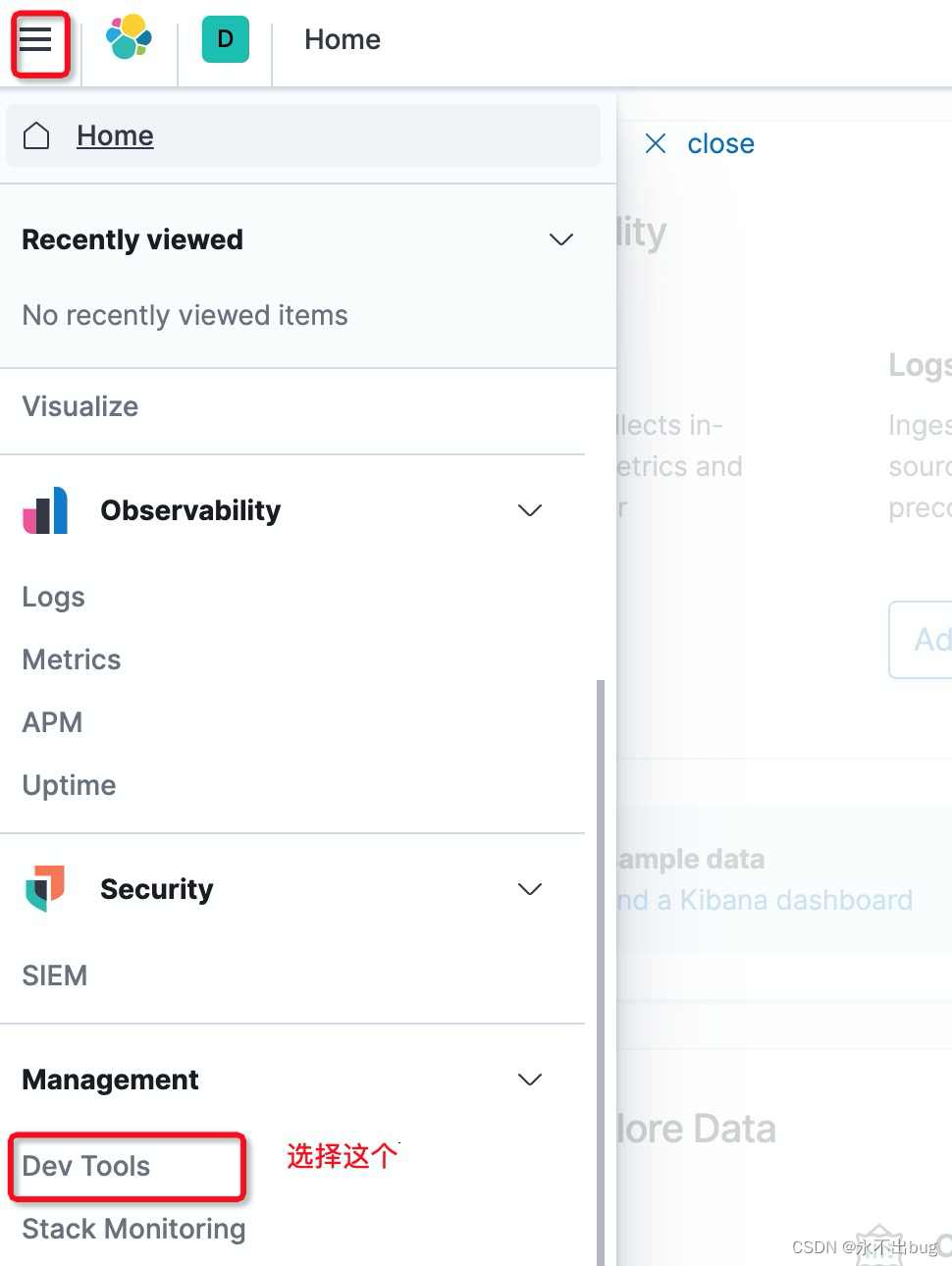The width and height of the screenshot is (952, 1266).
Task: Click the Observability bar chart icon
Action: (45, 510)
